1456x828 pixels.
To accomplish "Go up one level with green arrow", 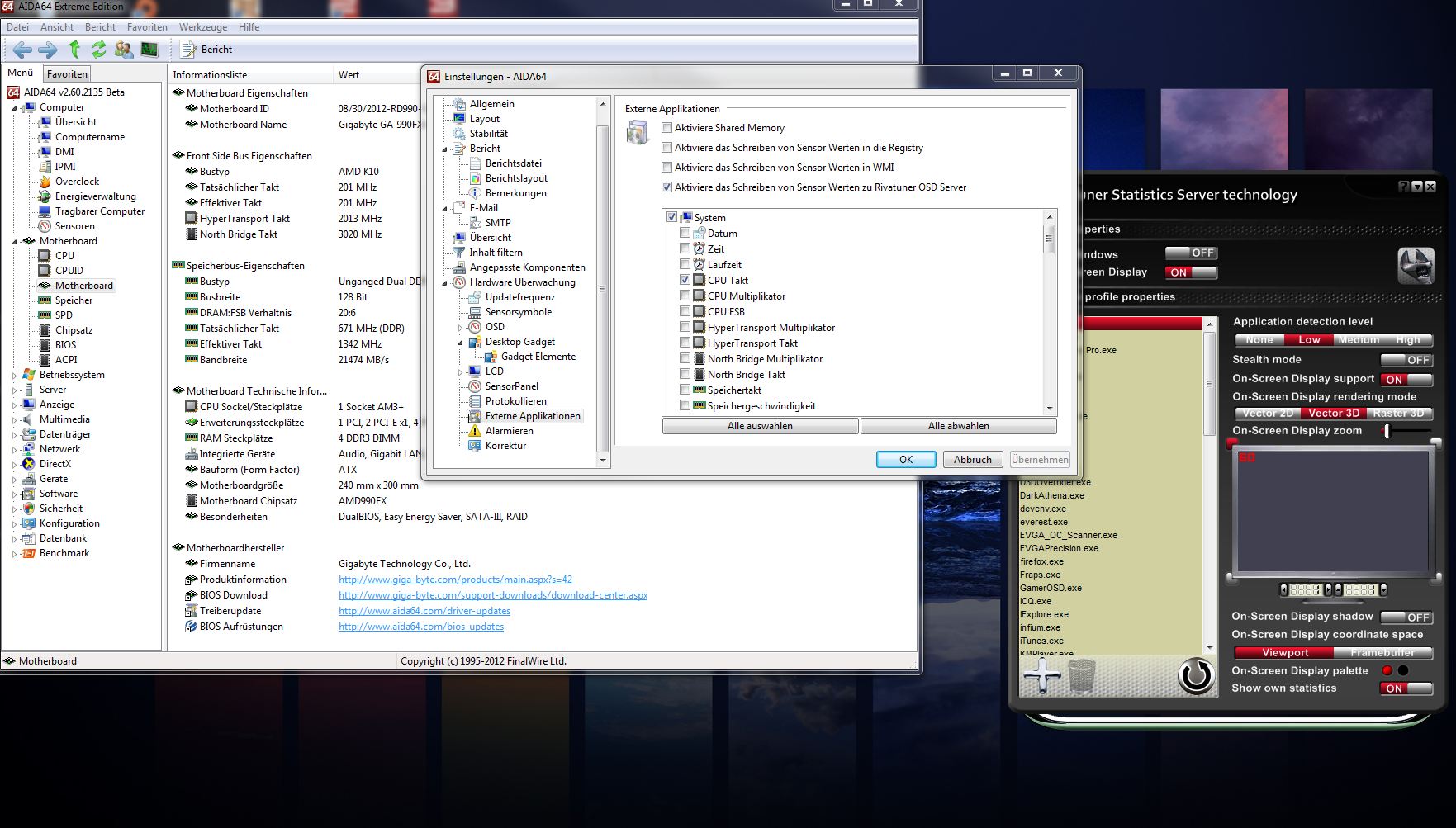I will pyautogui.click(x=74, y=50).
